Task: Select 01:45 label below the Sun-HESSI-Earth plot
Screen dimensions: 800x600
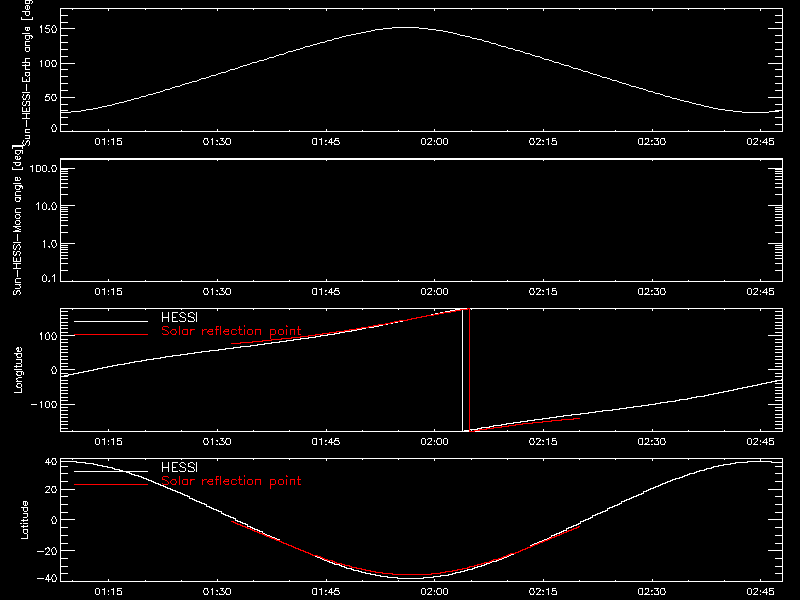Action: [326, 142]
